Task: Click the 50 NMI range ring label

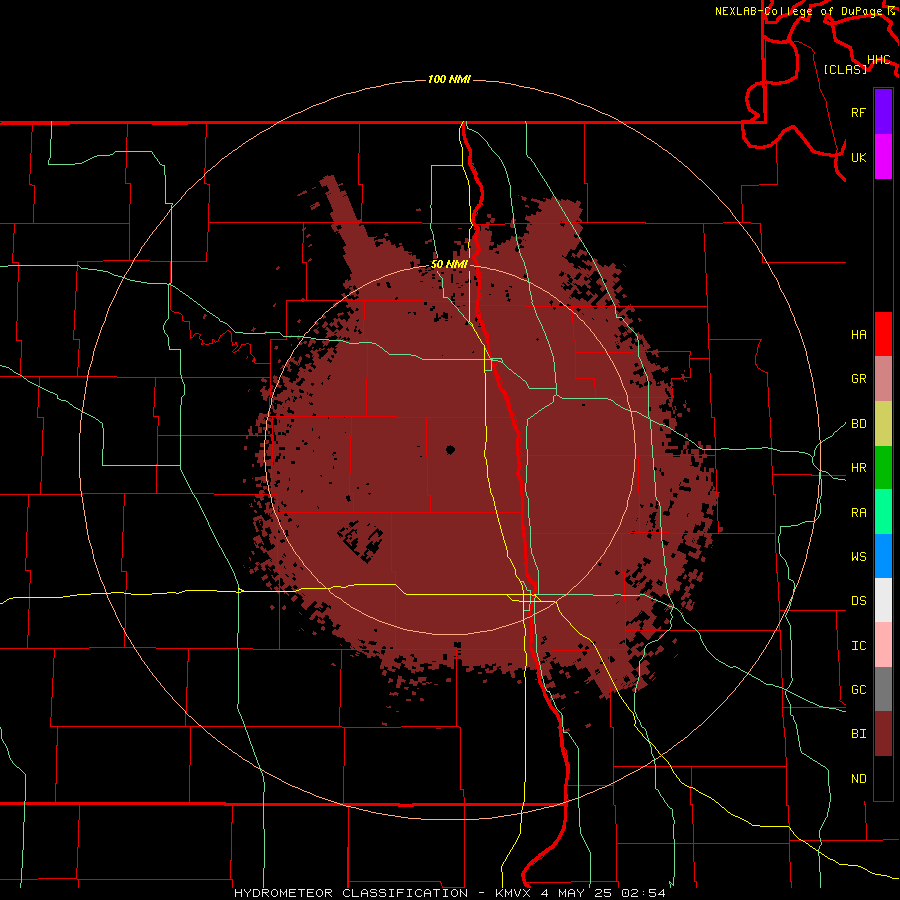Action: [449, 264]
